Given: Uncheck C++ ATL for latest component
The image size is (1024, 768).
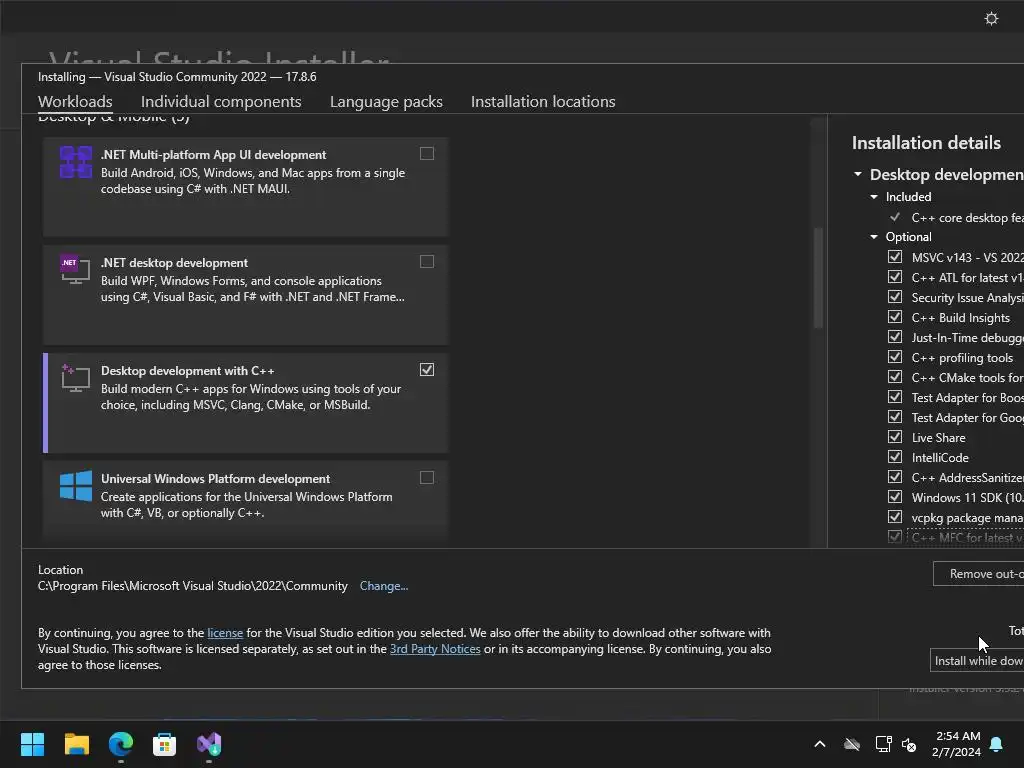Looking at the screenshot, I should pyautogui.click(x=895, y=277).
